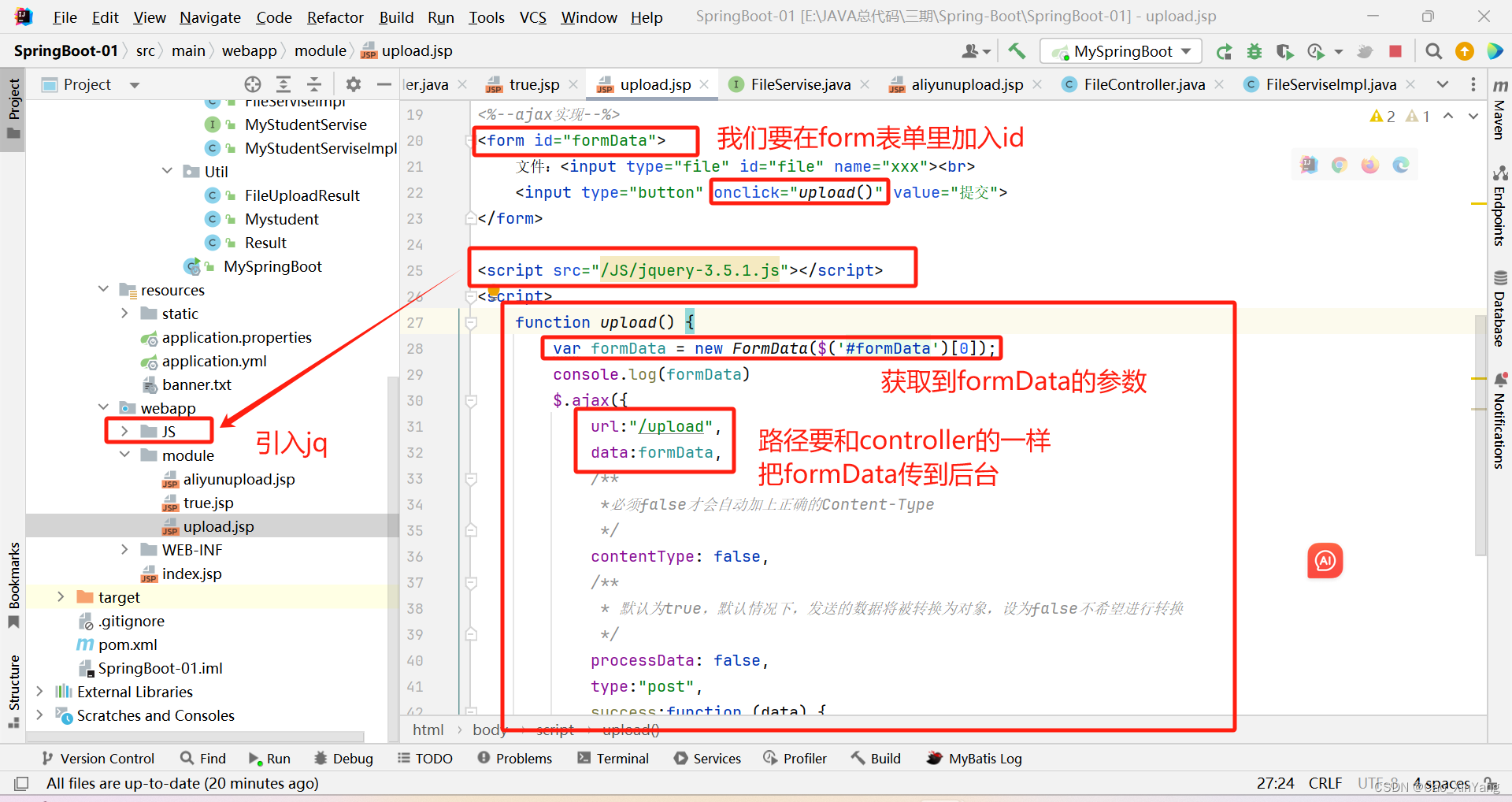Image resolution: width=1512 pixels, height=802 pixels.
Task: Toggle the Project side panel
Action: click(x=13, y=108)
